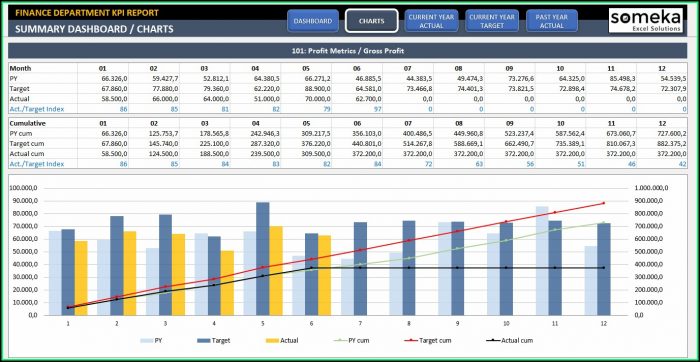This screenshot has height=362, width=700.
Task: Open Past Year Actual sheet
Action: (552, 21)
